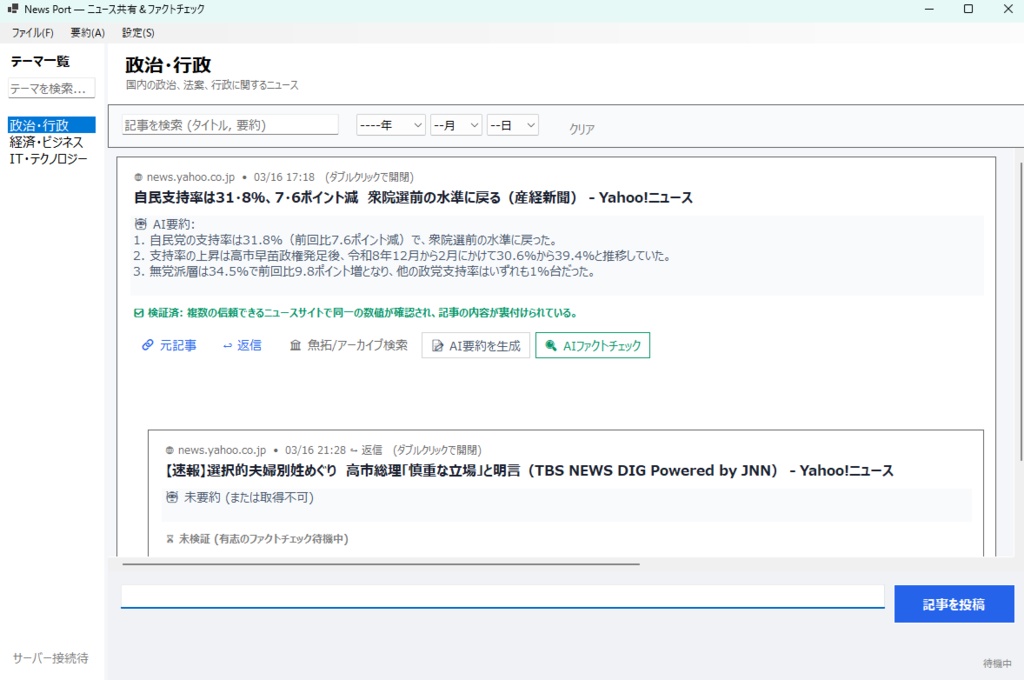Click the 記事を検索 search field
The width and height of the screenshot is (1024, 680).
pos(227,124)
